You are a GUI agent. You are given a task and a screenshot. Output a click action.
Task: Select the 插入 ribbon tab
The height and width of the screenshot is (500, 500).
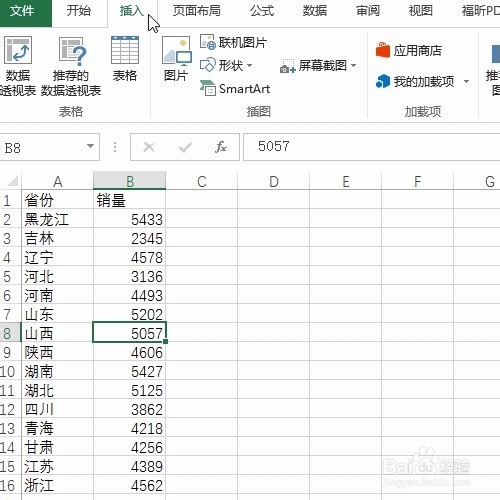[132, 11]
